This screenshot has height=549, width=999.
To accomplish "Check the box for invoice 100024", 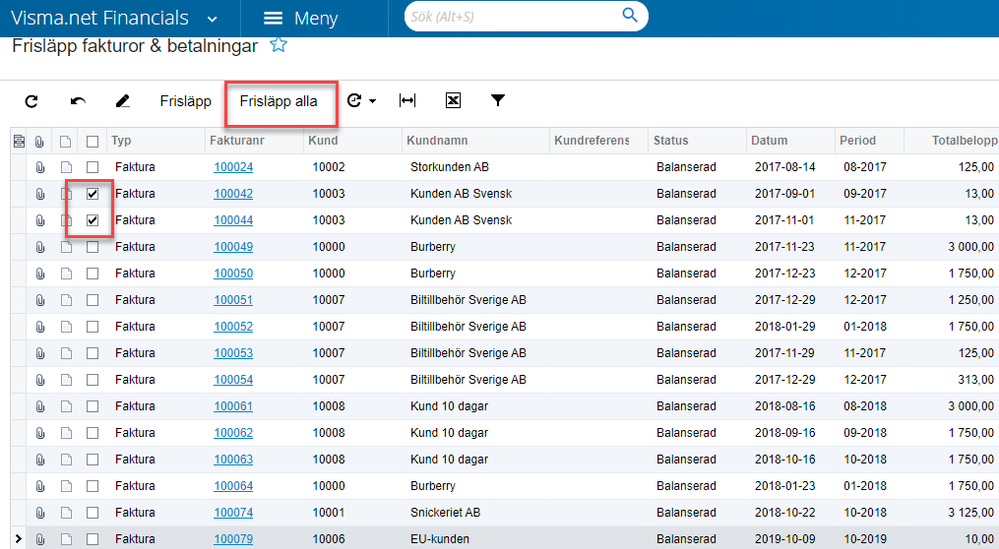I will 92,168.
